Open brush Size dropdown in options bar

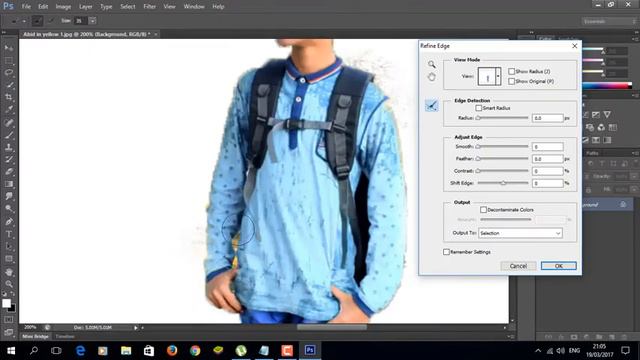tap(93, 21)
